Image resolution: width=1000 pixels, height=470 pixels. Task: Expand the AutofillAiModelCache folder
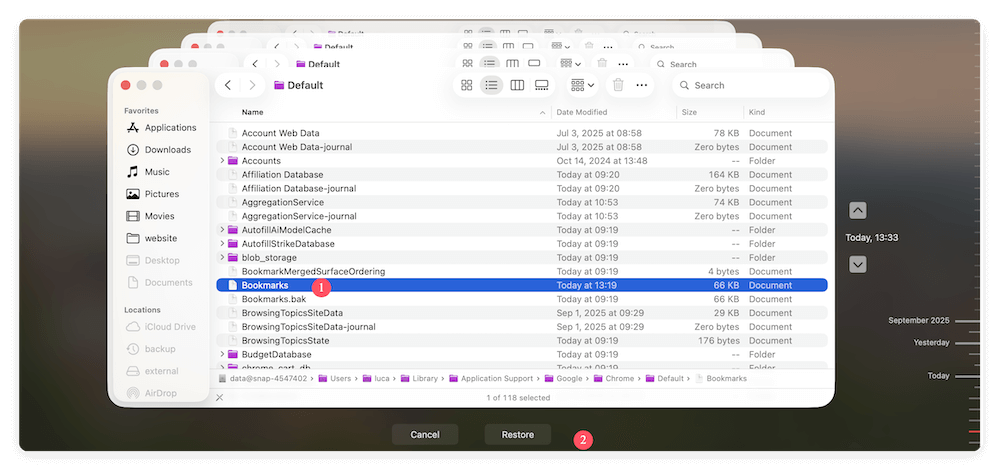pyautogui.click(x=222, y=230)
